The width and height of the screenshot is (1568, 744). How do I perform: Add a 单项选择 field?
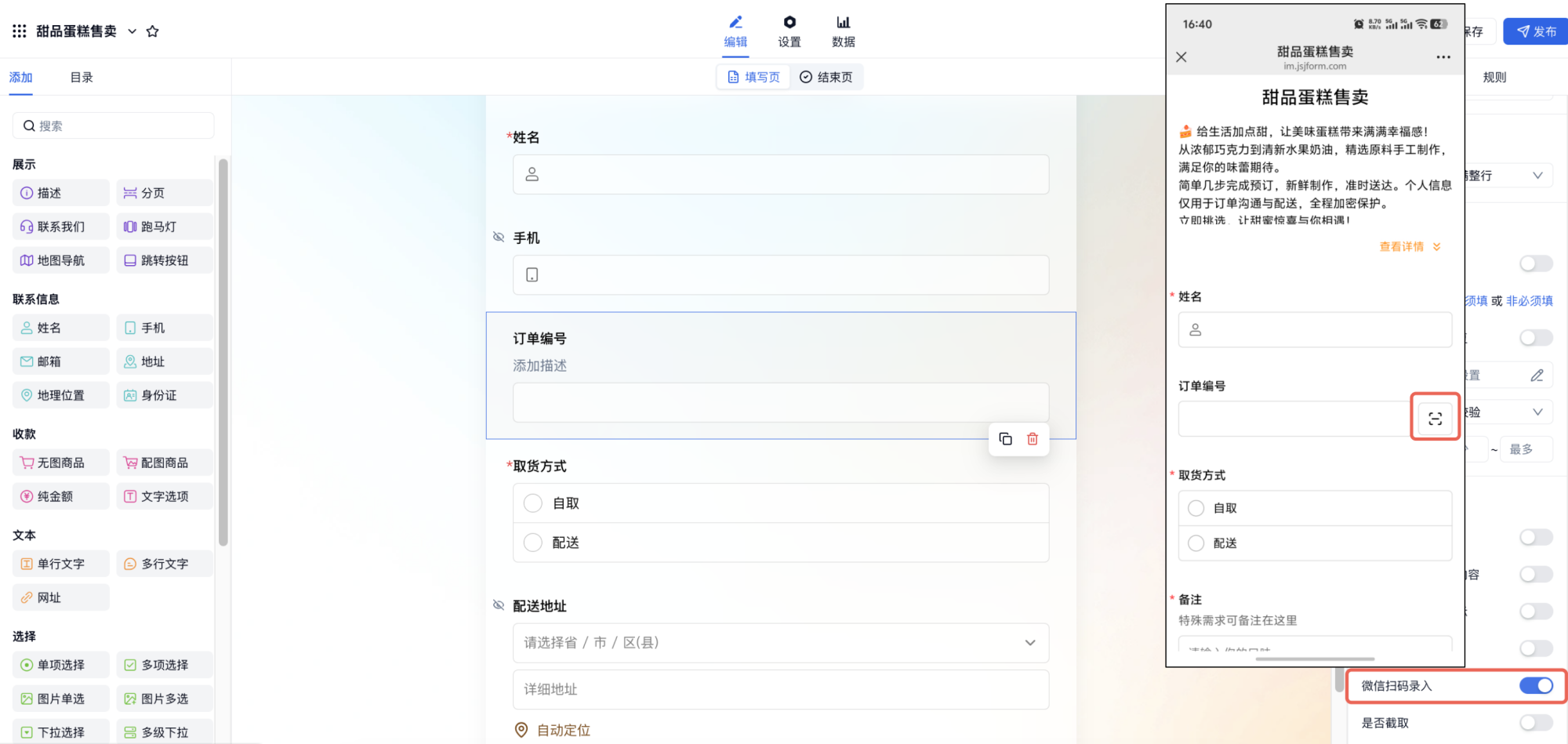[61, 665]
